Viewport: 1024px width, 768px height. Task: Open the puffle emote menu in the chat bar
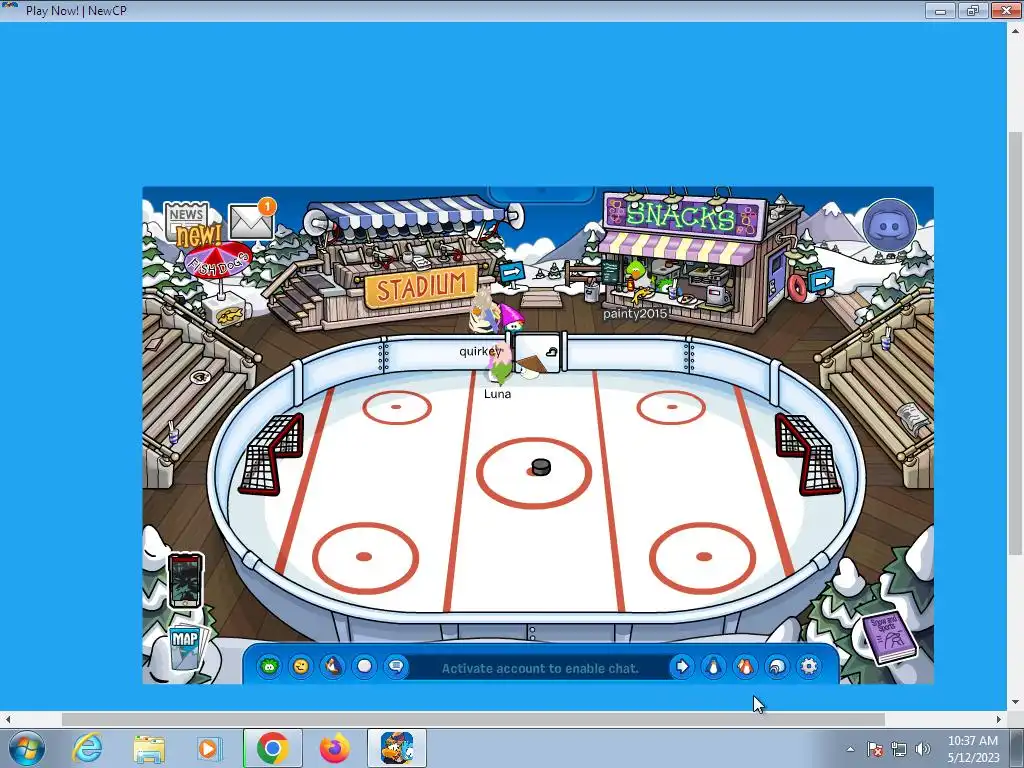(269, 666)
